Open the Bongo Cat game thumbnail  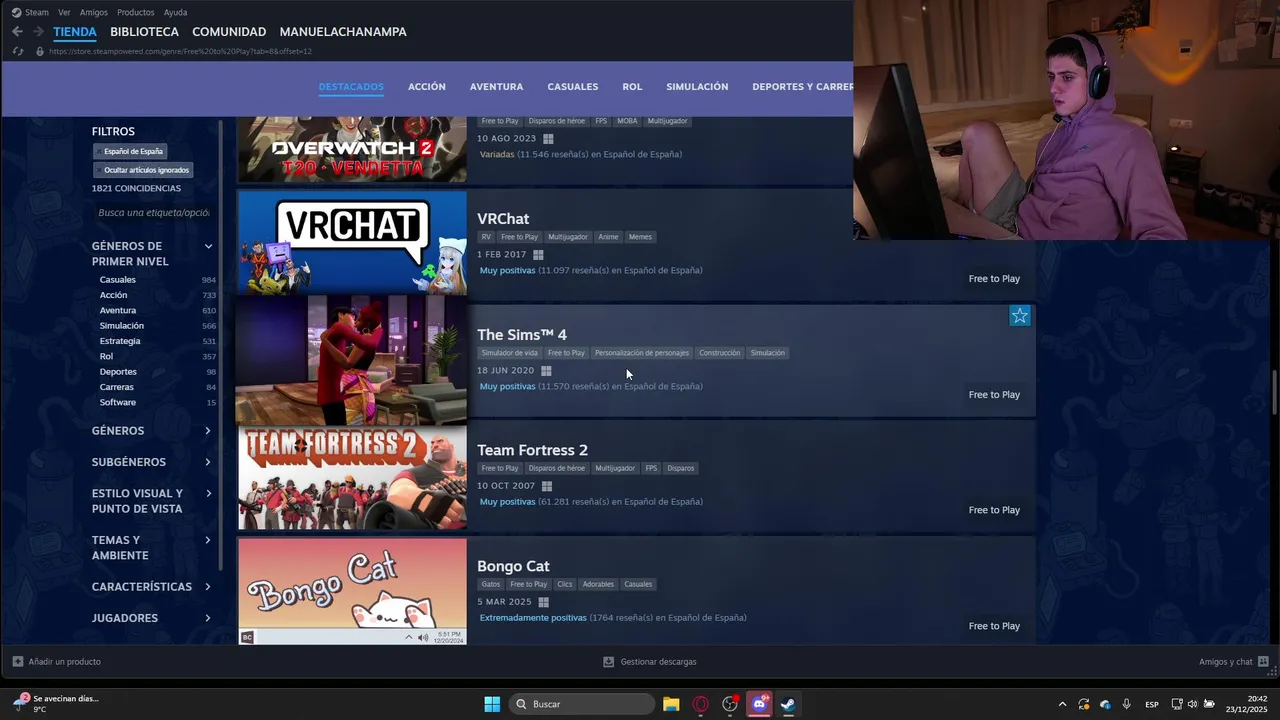(352, 591)
